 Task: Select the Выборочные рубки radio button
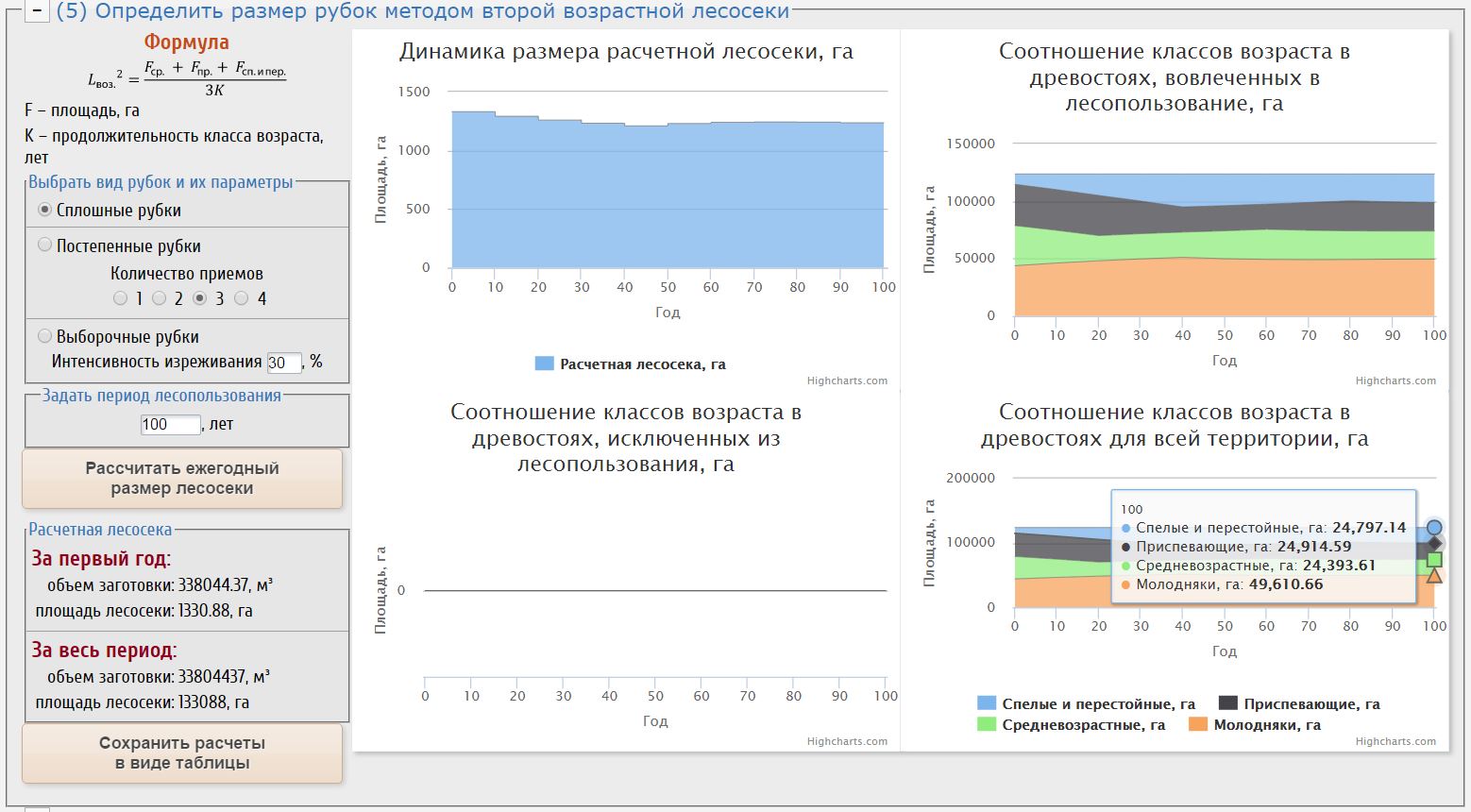[x=44, y=336]
